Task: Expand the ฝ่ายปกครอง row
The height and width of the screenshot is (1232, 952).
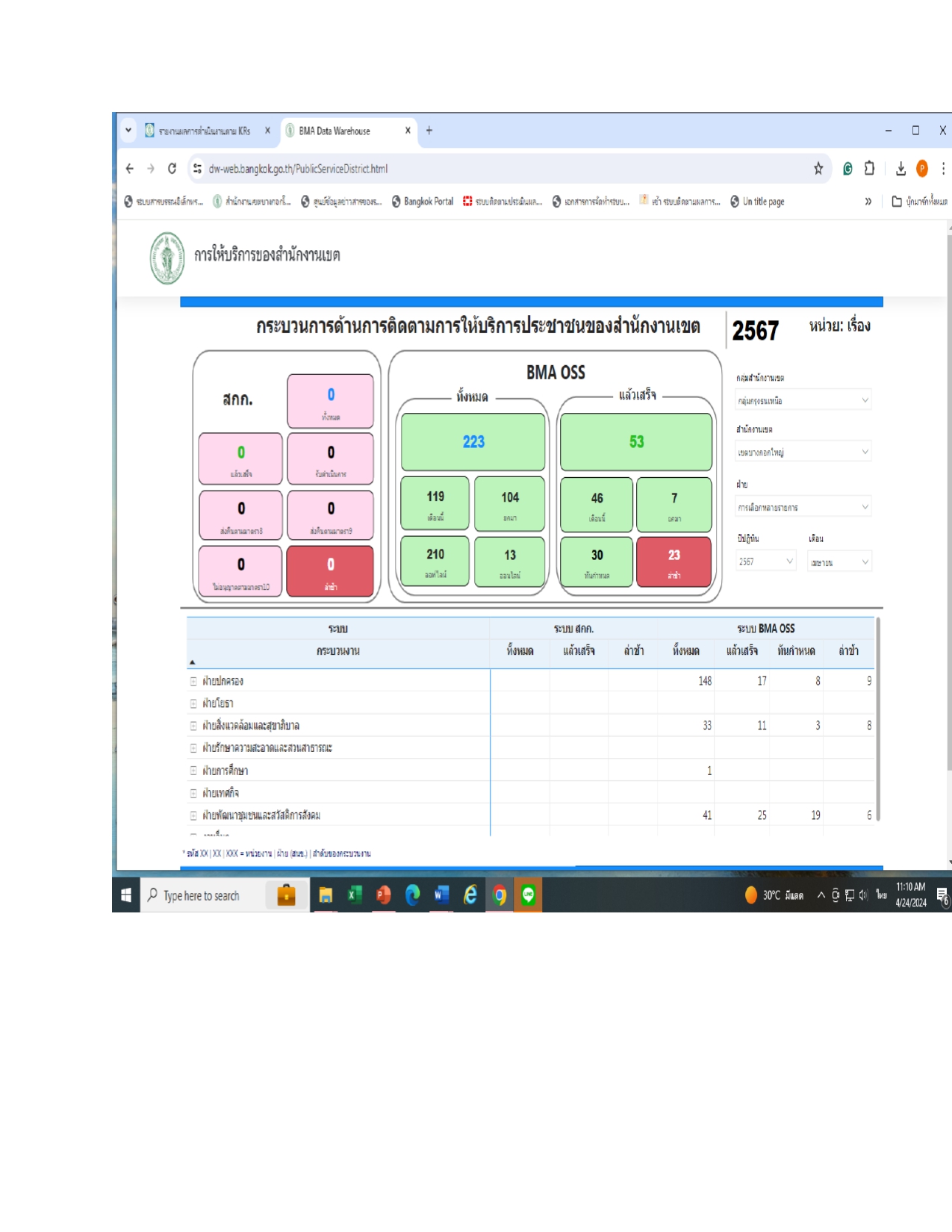Action: click(x=193, y=682)
